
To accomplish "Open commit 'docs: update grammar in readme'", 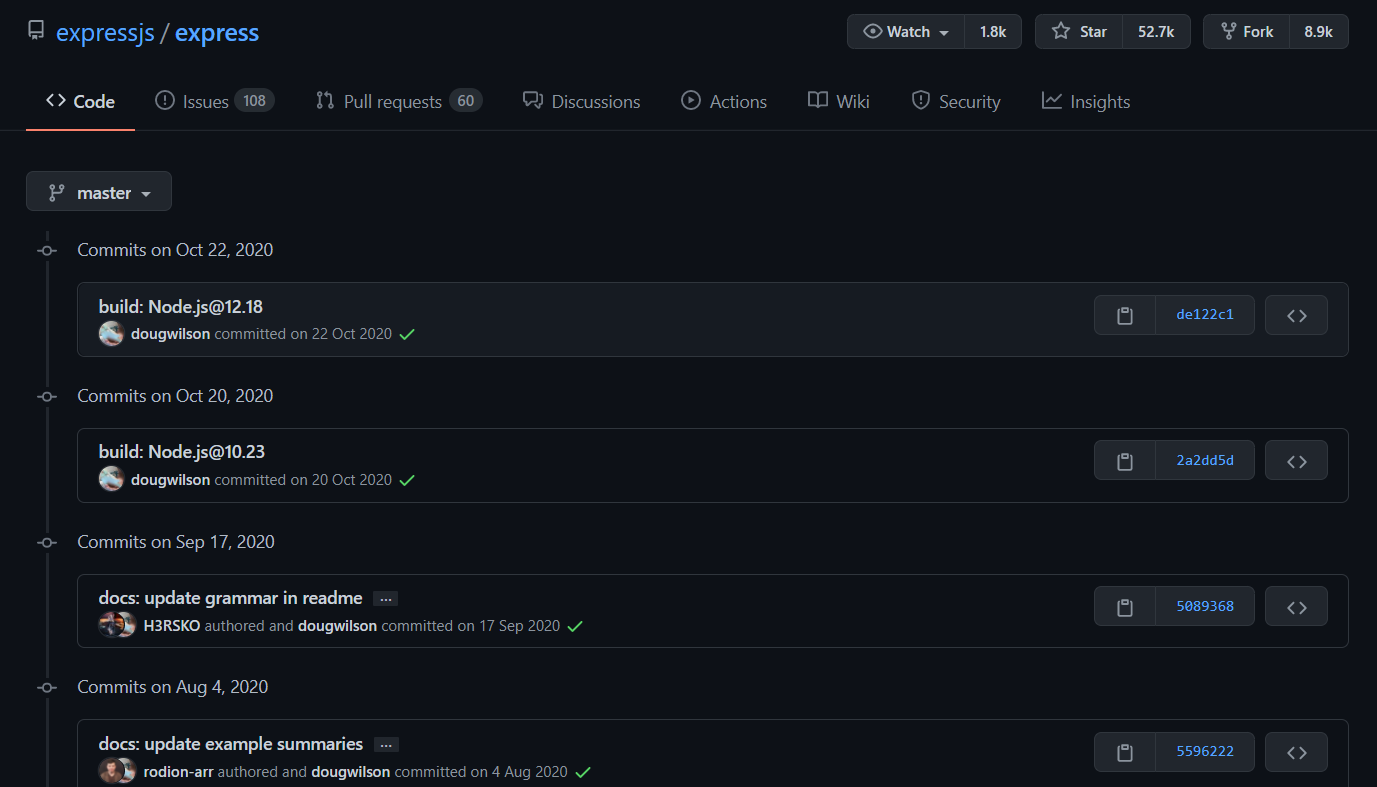I will (231, 598).
